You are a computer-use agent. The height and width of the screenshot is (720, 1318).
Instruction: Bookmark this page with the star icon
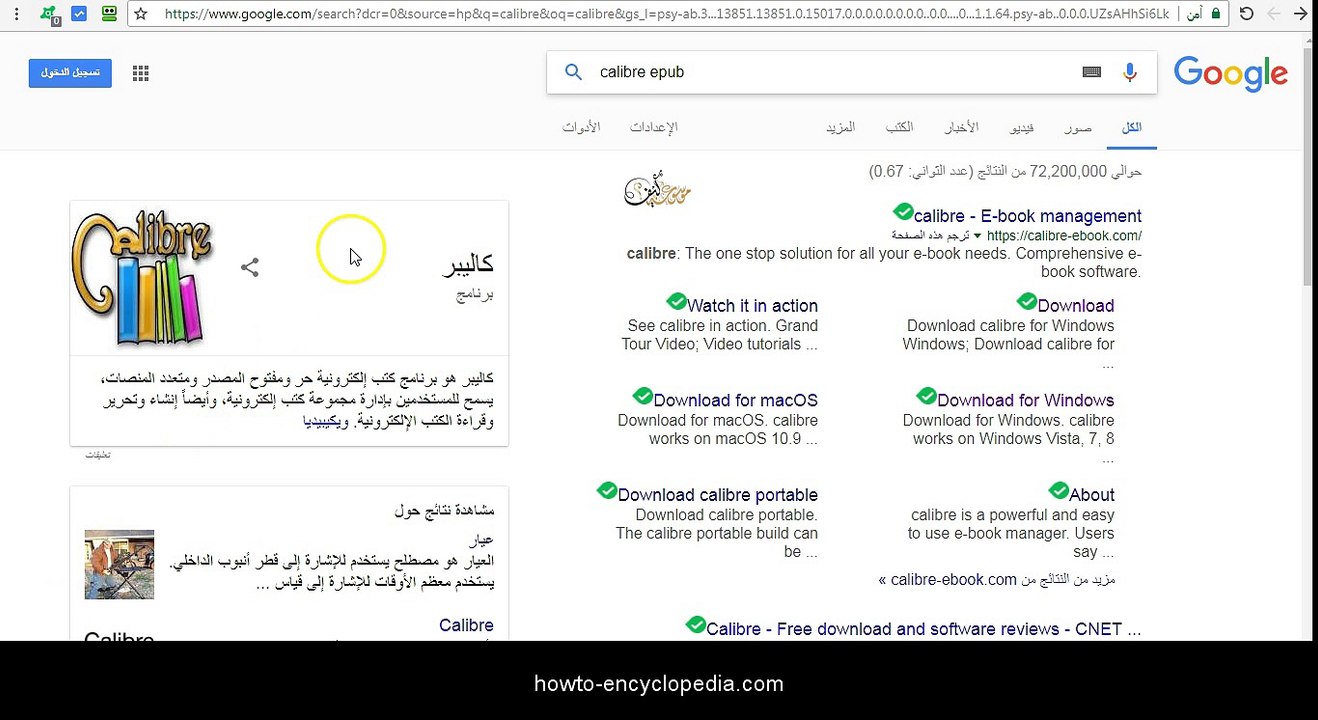141,14
